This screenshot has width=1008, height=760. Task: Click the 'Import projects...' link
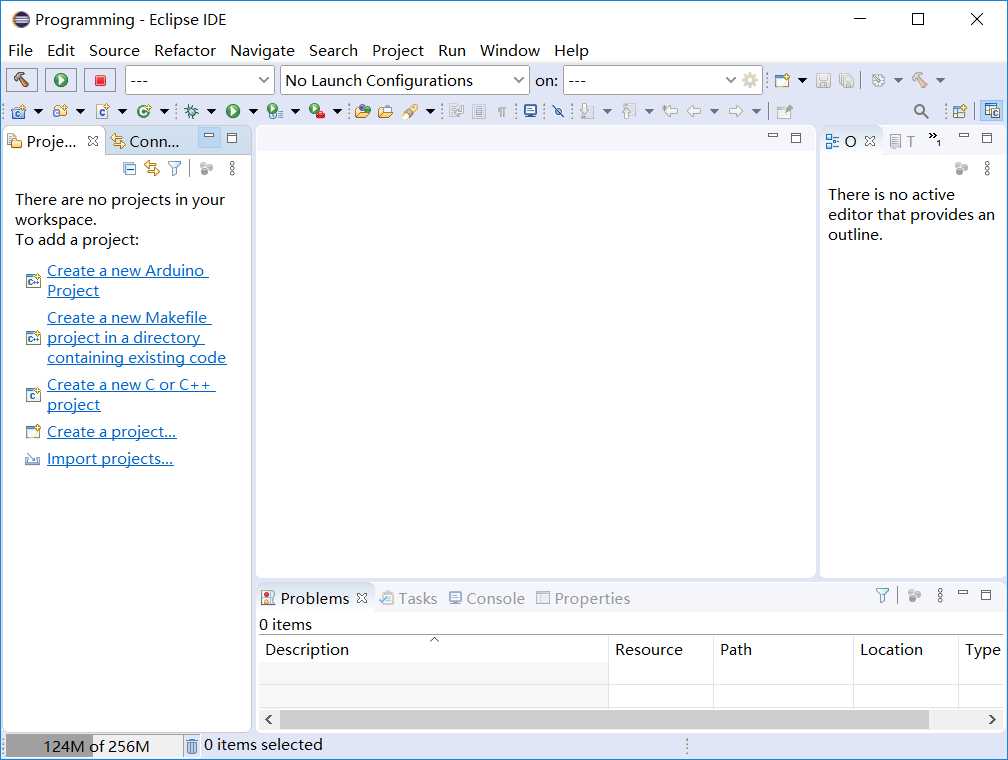(x=110, y=458)
